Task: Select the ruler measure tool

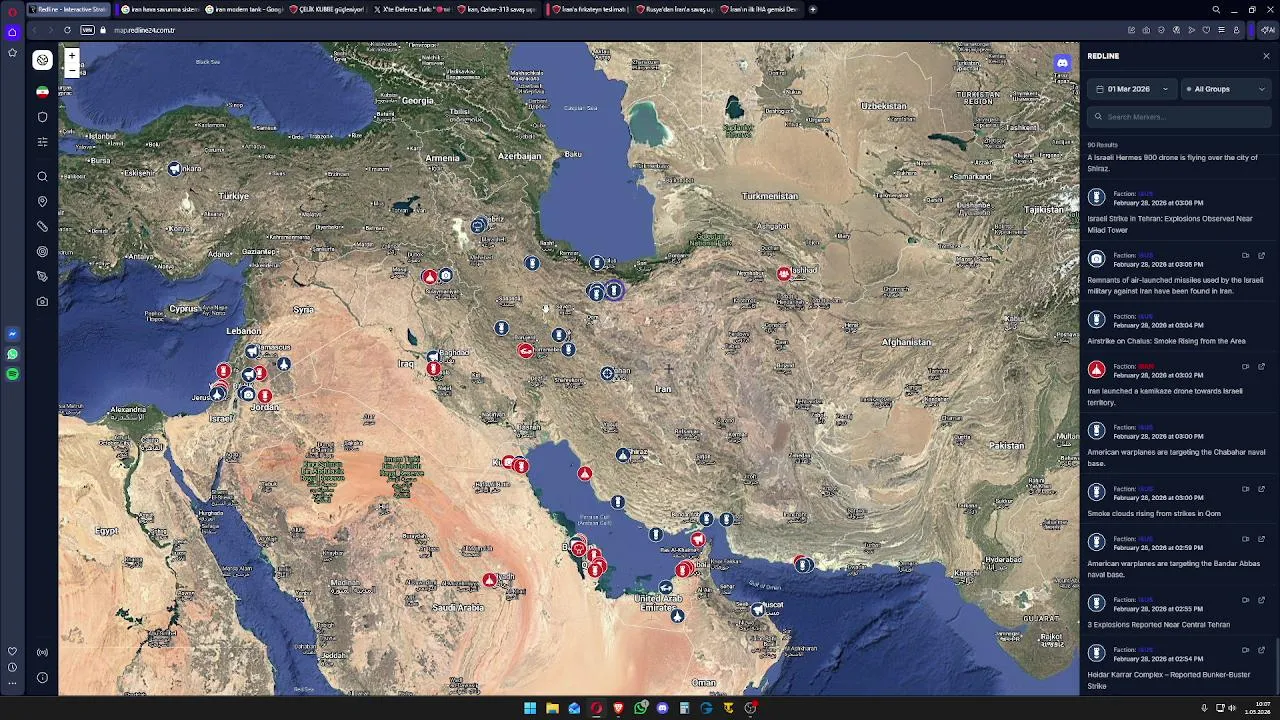Action: coord(42,227)
